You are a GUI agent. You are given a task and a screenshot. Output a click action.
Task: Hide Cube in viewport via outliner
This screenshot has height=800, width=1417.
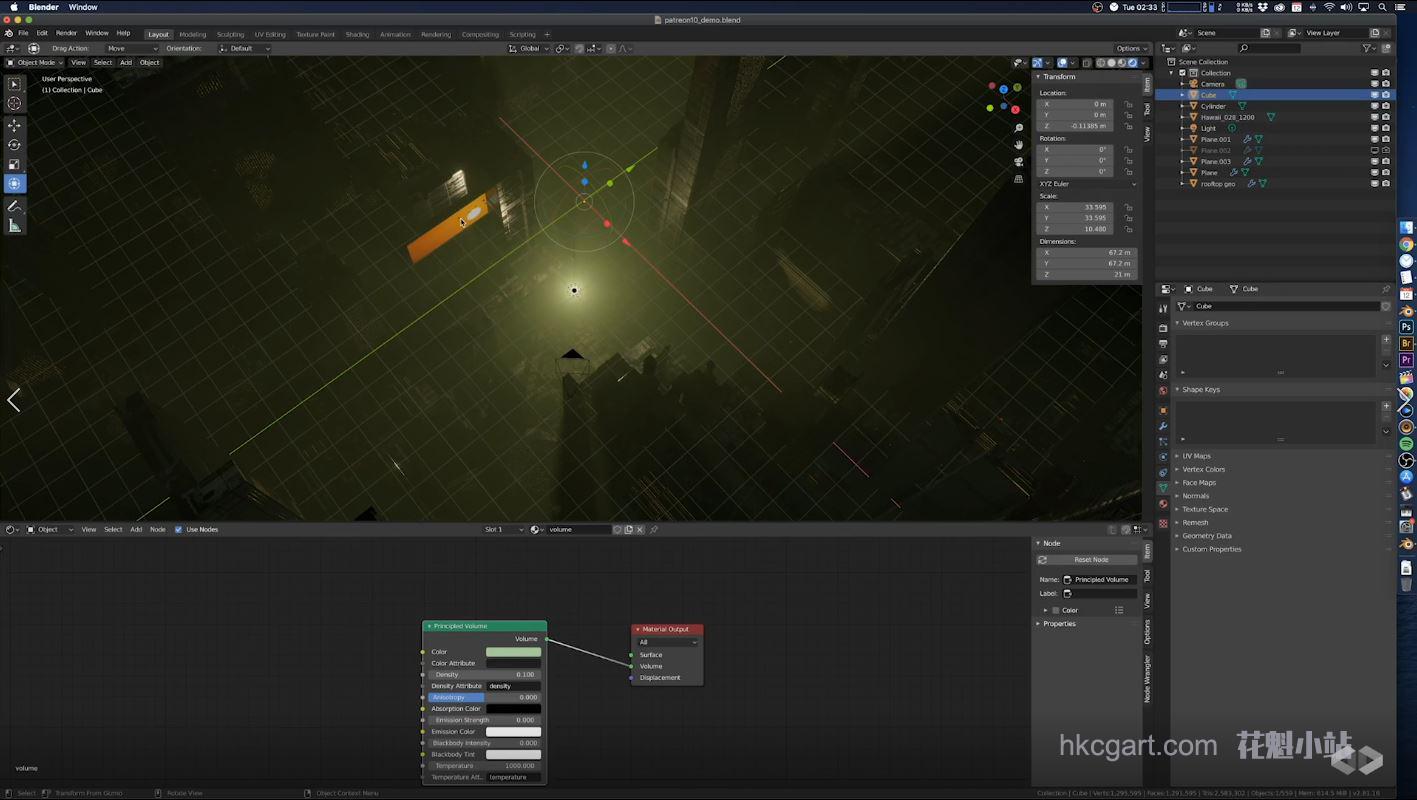click(x=1374, y=95)
